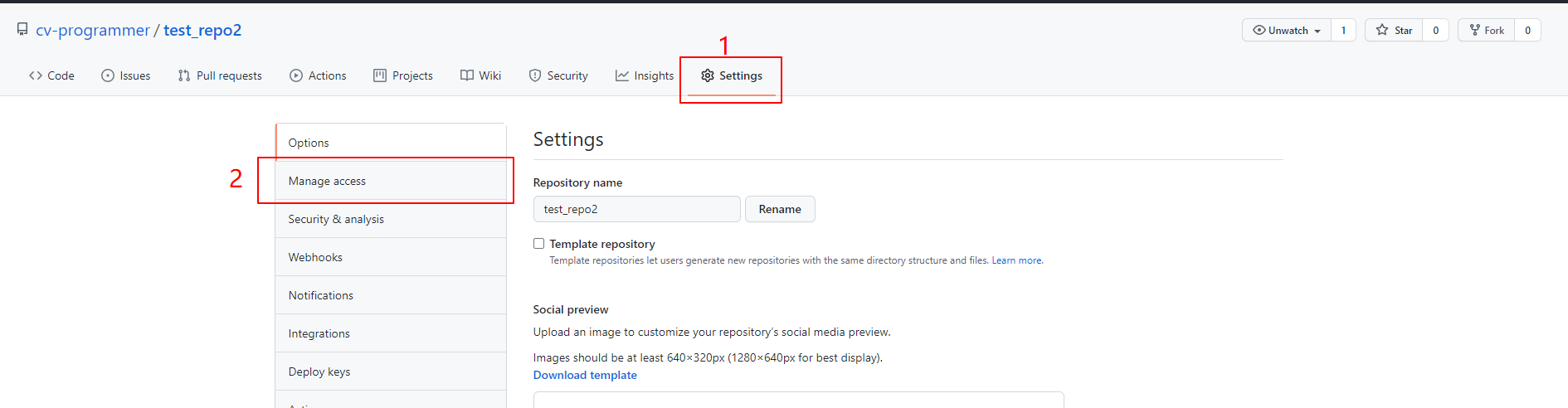Image resolution: width=1568 pixels, height=408 pixels.
Task: Open the Wiki book icon
Action: (467, 75)
